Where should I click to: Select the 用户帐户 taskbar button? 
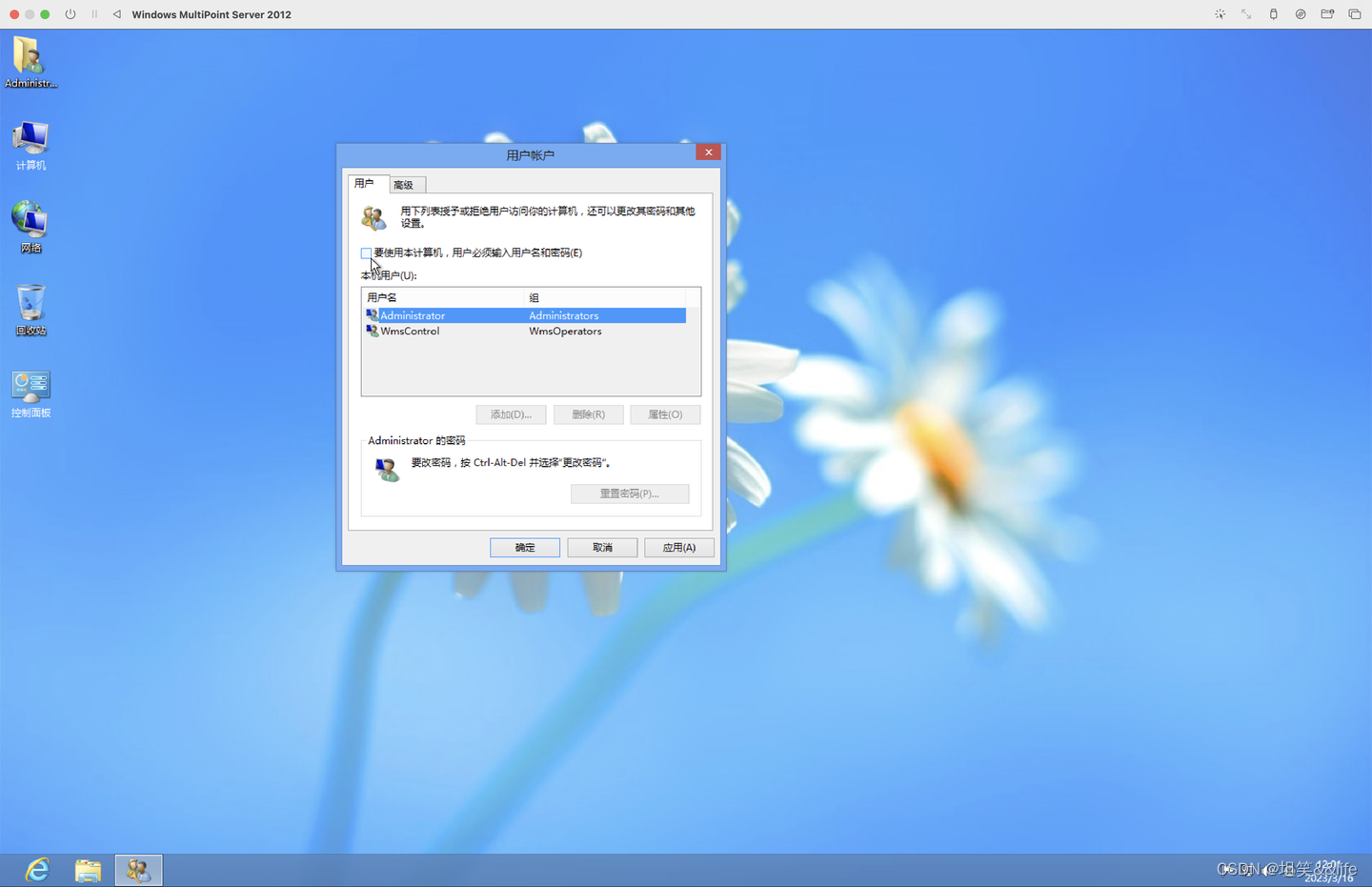[138, 870]
